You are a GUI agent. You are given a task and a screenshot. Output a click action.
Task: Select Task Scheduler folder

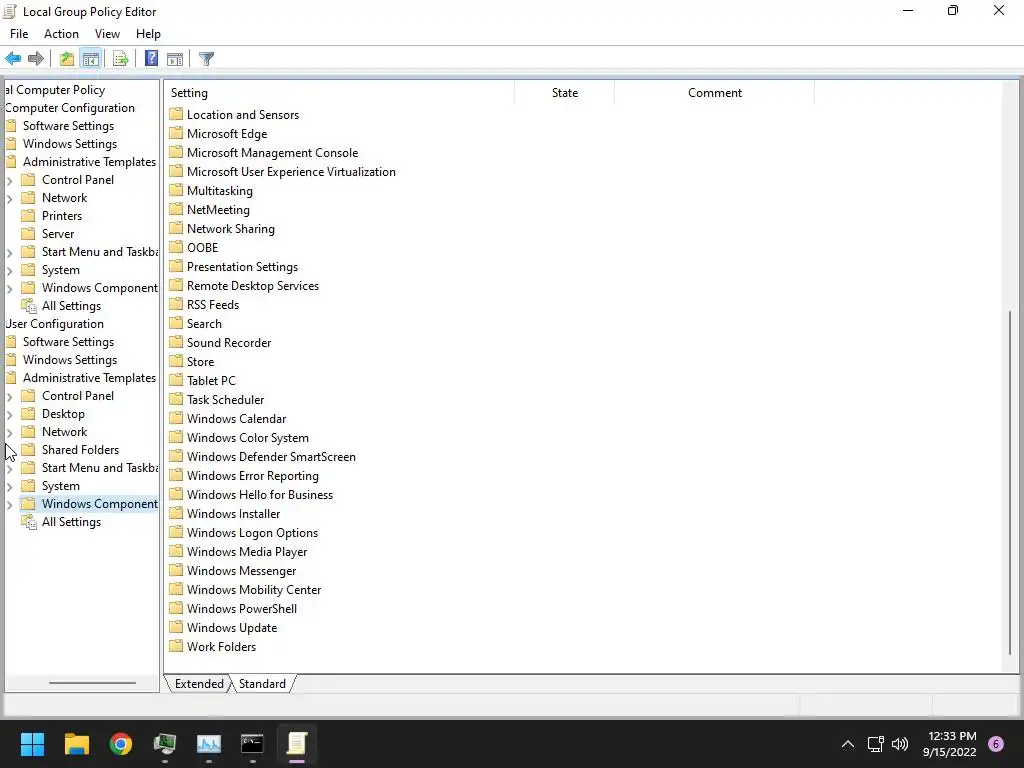(225, 399)
